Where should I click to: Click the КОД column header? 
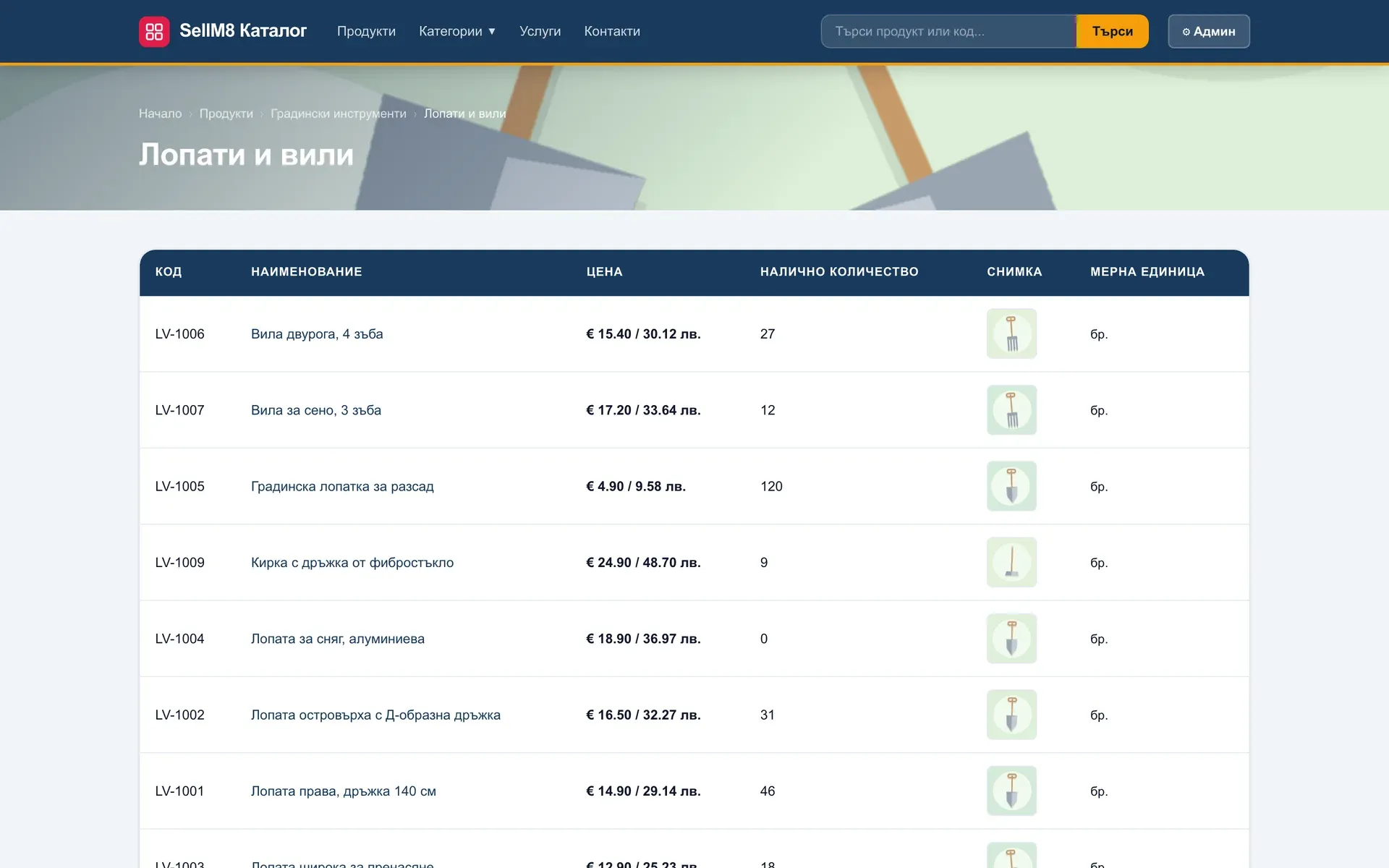point(169,272)
